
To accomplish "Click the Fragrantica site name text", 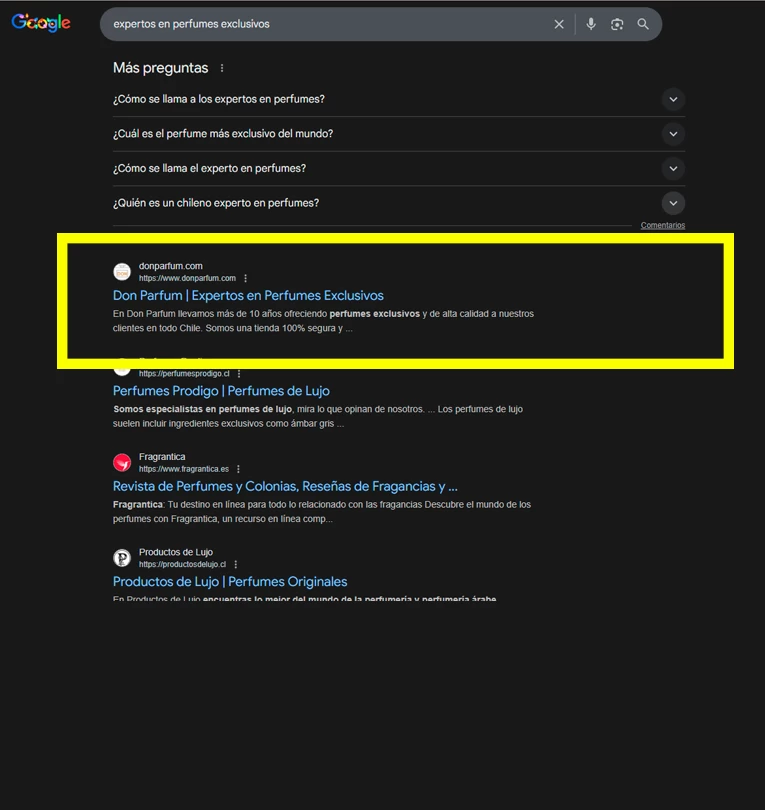I will (x=162, y=457).
